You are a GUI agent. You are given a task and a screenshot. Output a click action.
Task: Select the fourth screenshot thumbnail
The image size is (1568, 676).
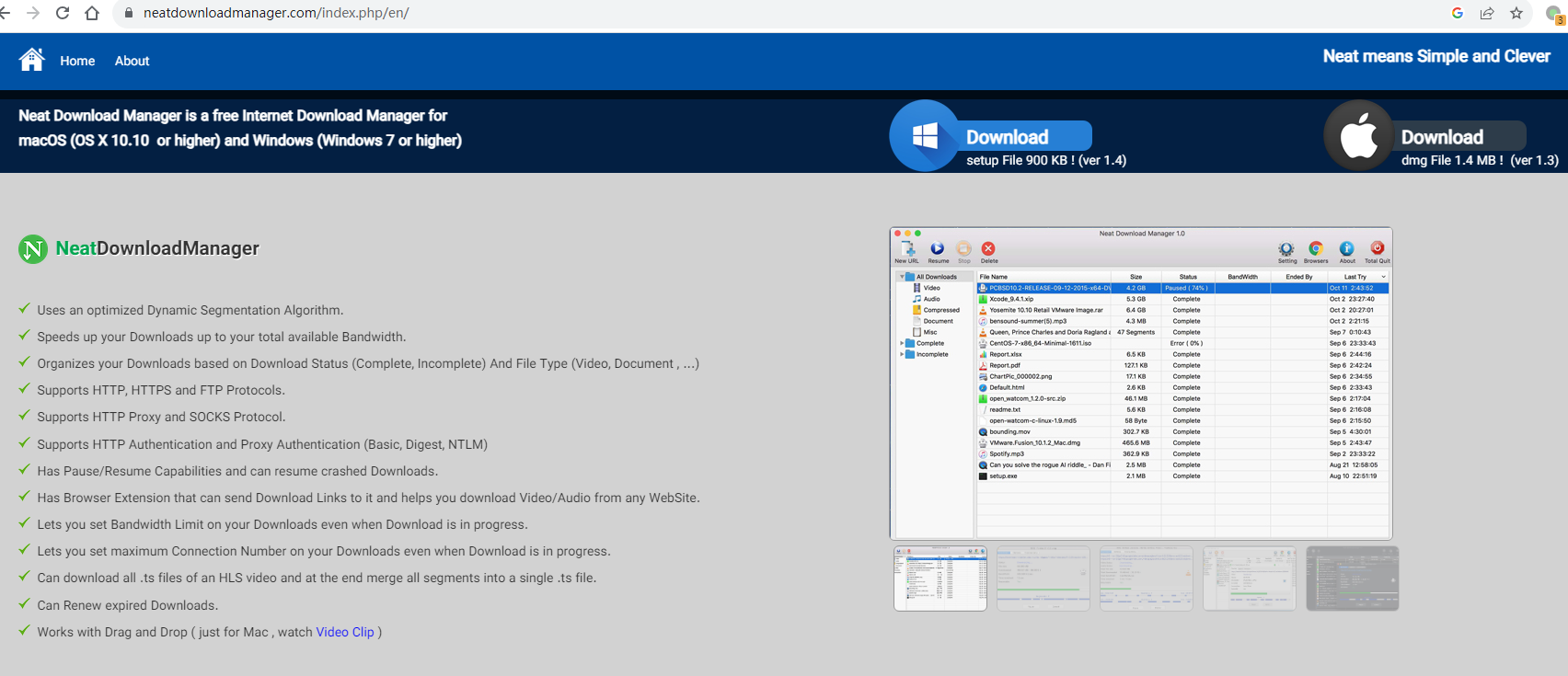[1250, 579]
